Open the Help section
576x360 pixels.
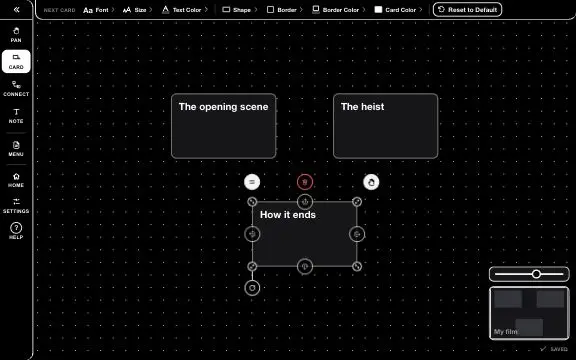(16, 231)
